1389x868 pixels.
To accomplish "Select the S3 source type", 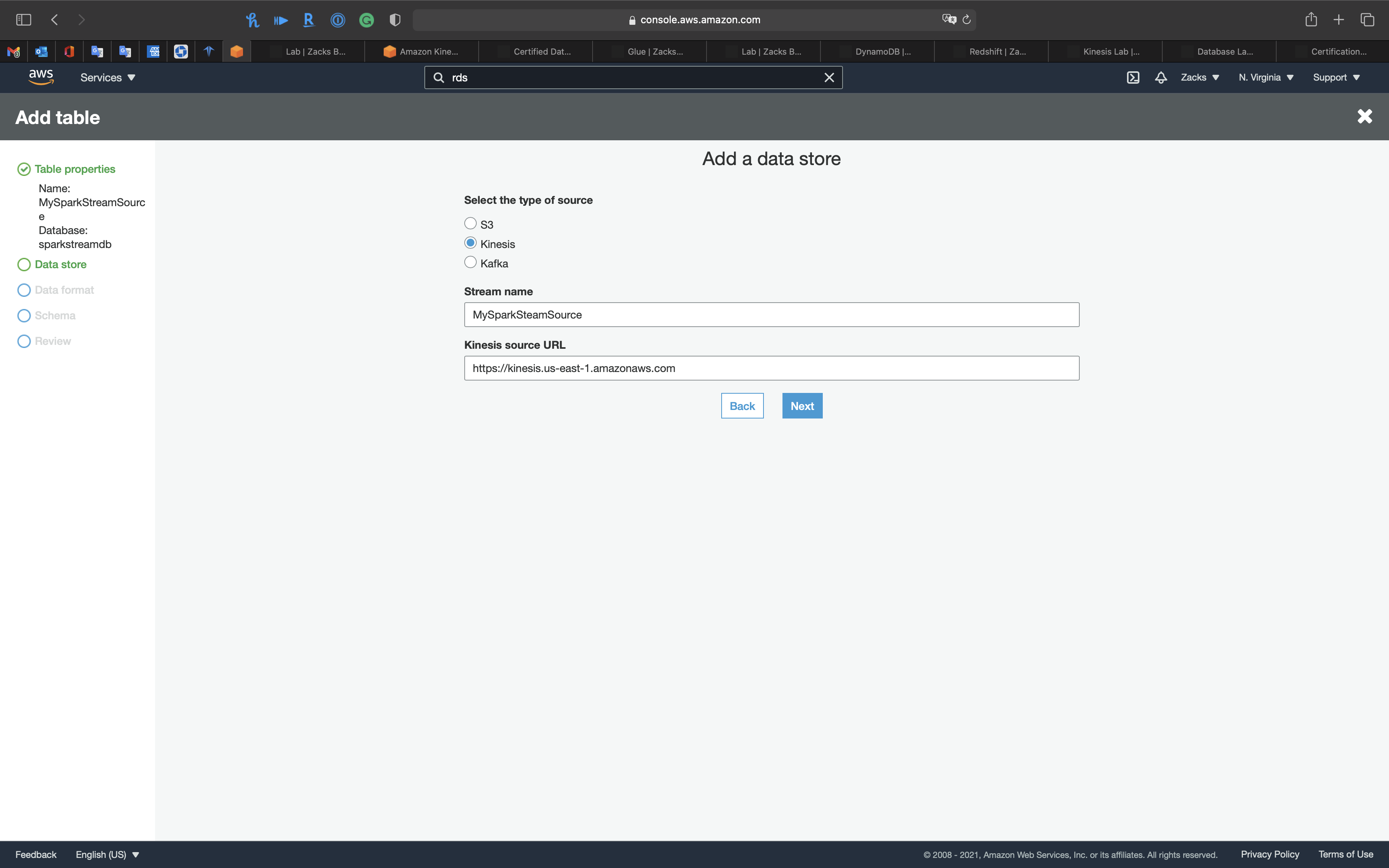I will [470, 223].
